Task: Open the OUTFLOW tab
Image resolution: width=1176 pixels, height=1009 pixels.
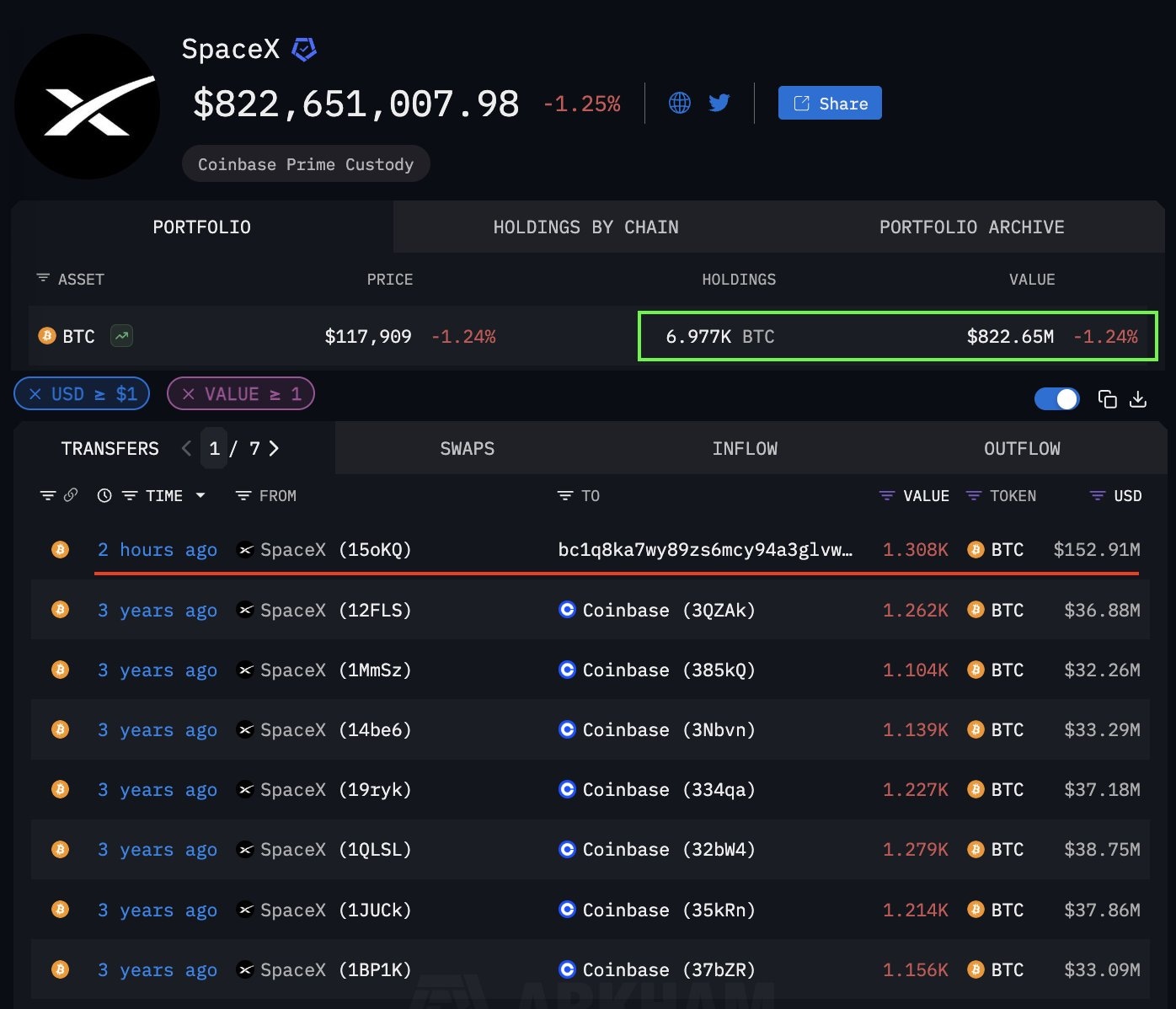Action: (x=1023, y=448)
